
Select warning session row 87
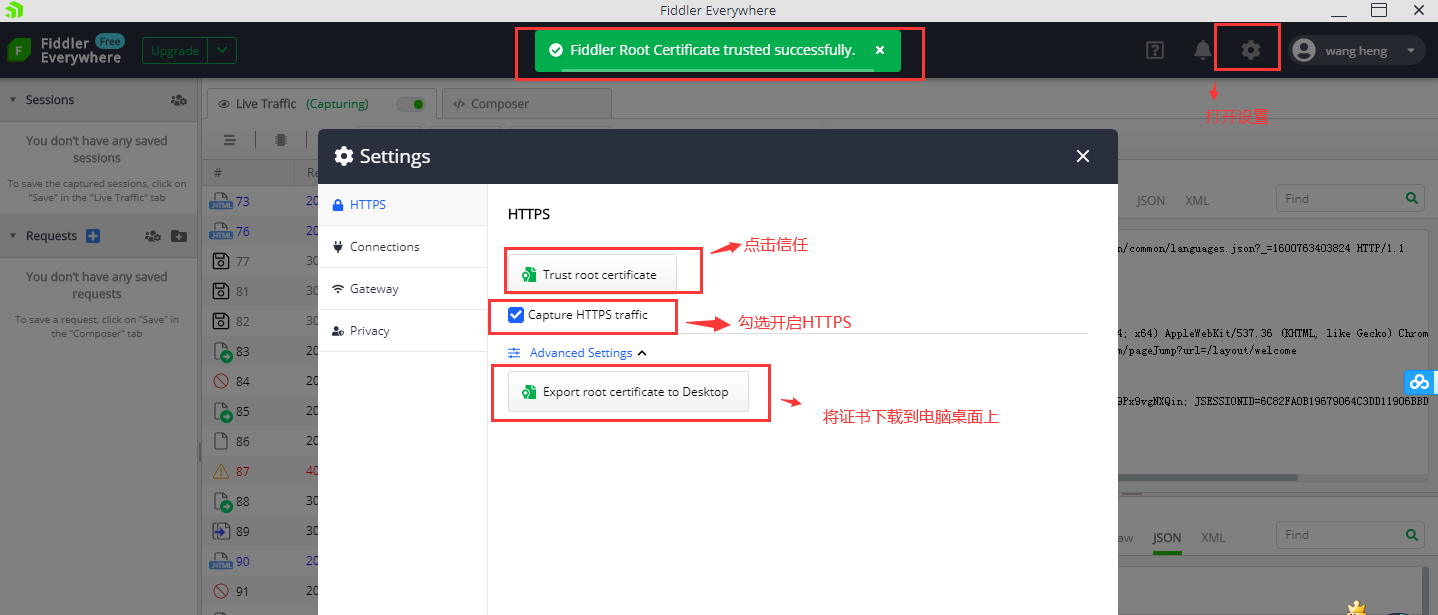click(x=259, y=471)
